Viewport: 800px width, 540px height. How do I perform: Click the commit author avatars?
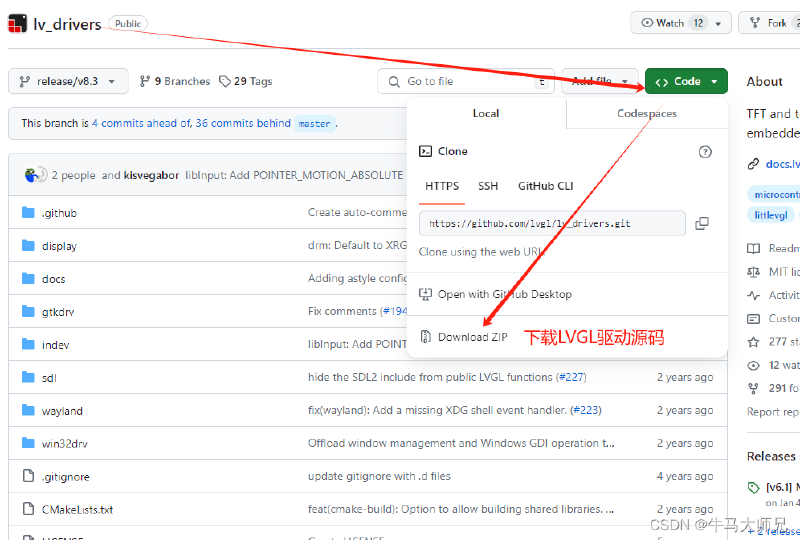(36, 175)
